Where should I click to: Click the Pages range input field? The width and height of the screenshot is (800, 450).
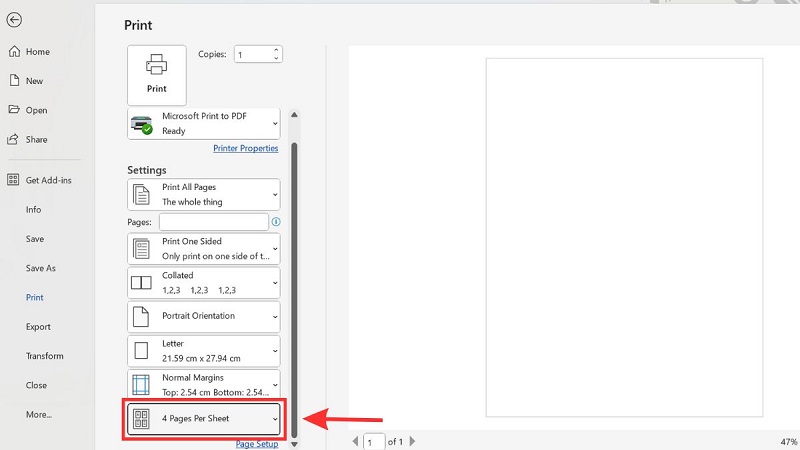click(x=213, y=222)
